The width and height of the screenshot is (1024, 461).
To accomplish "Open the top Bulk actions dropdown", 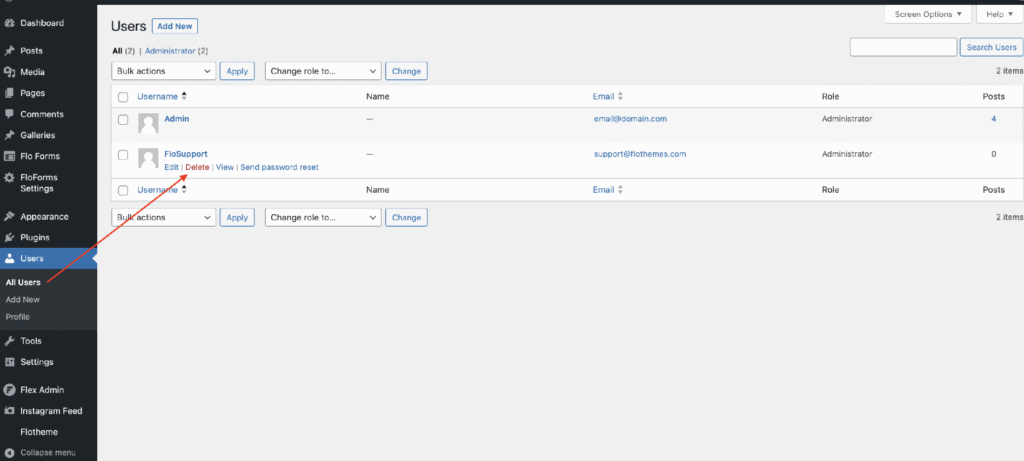I will 163,71.
